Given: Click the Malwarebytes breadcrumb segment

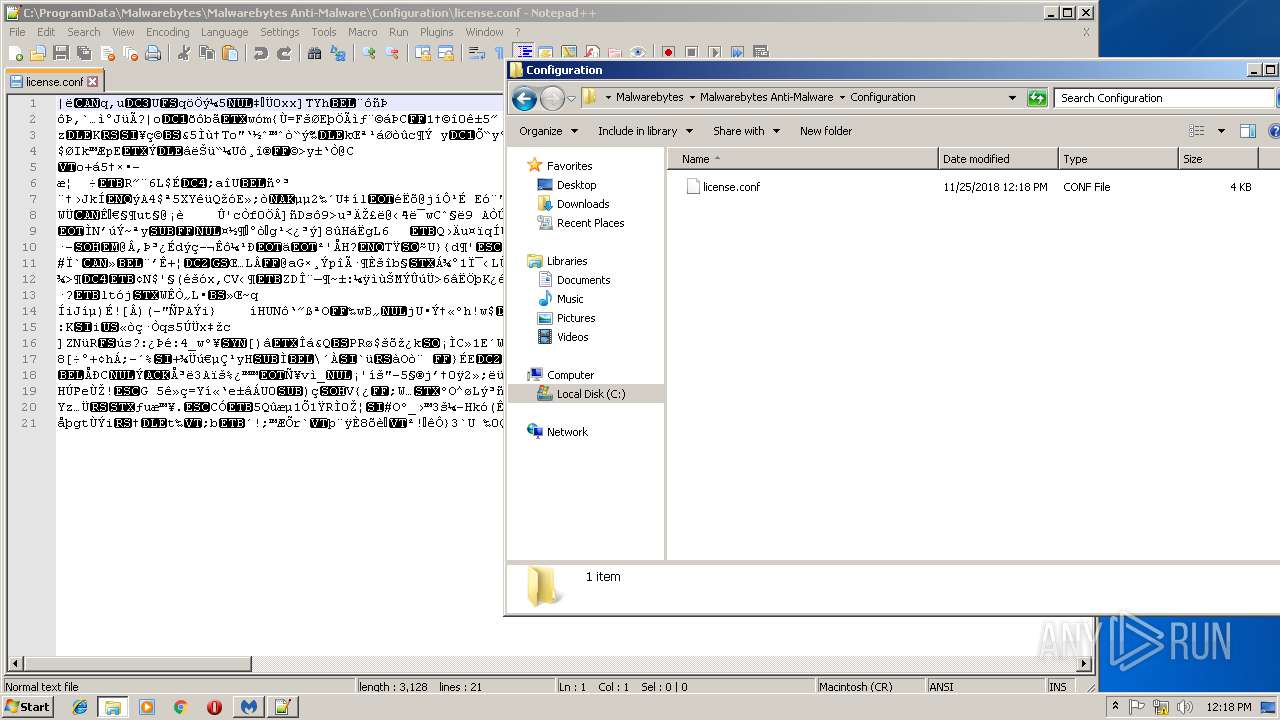Looking at the screenshot, I should (649, 98).
